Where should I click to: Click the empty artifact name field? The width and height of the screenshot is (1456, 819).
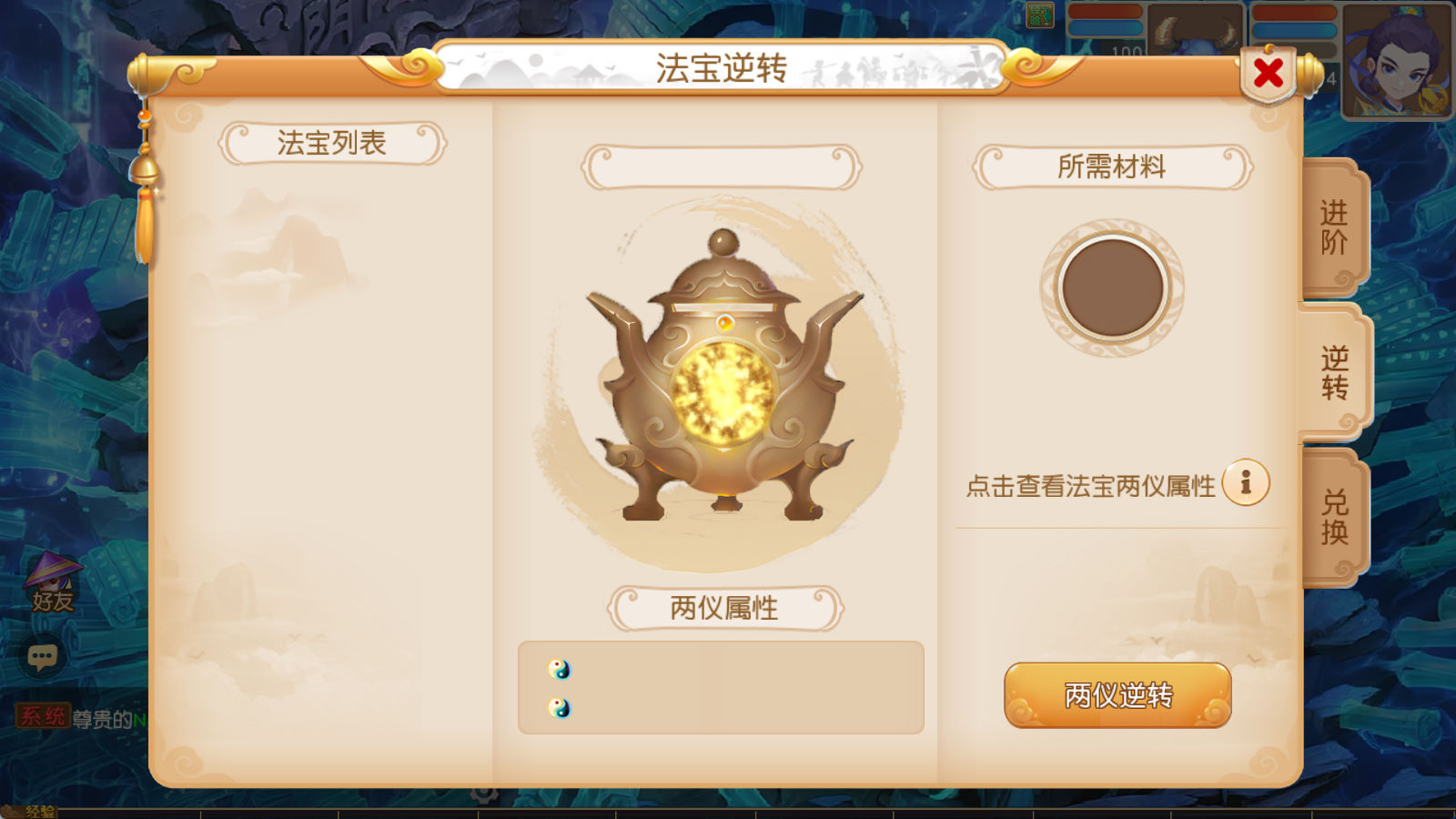pos(722,167)
